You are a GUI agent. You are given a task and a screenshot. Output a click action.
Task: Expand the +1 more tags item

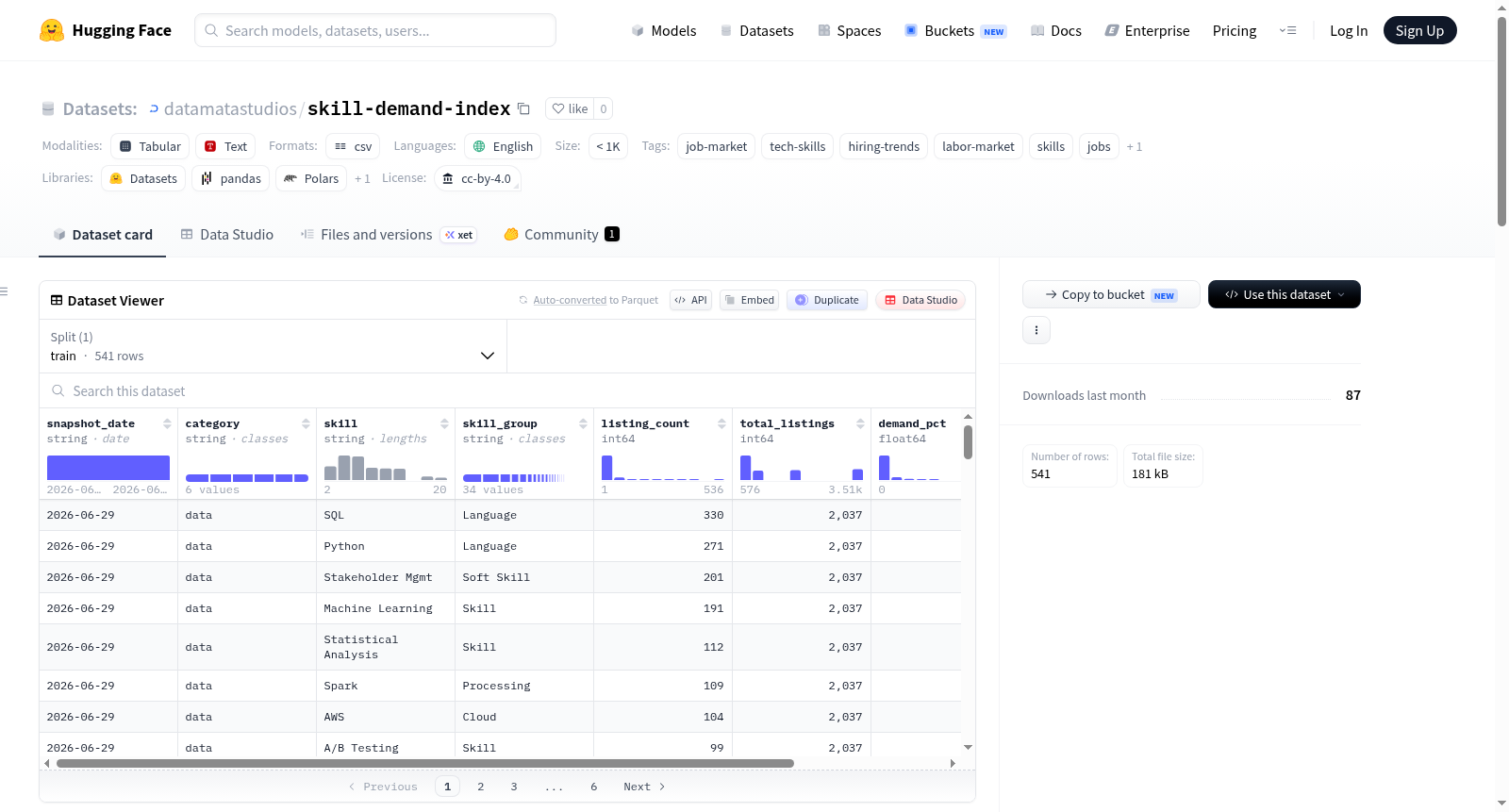pyautogui.click(x=1135, y=146)
